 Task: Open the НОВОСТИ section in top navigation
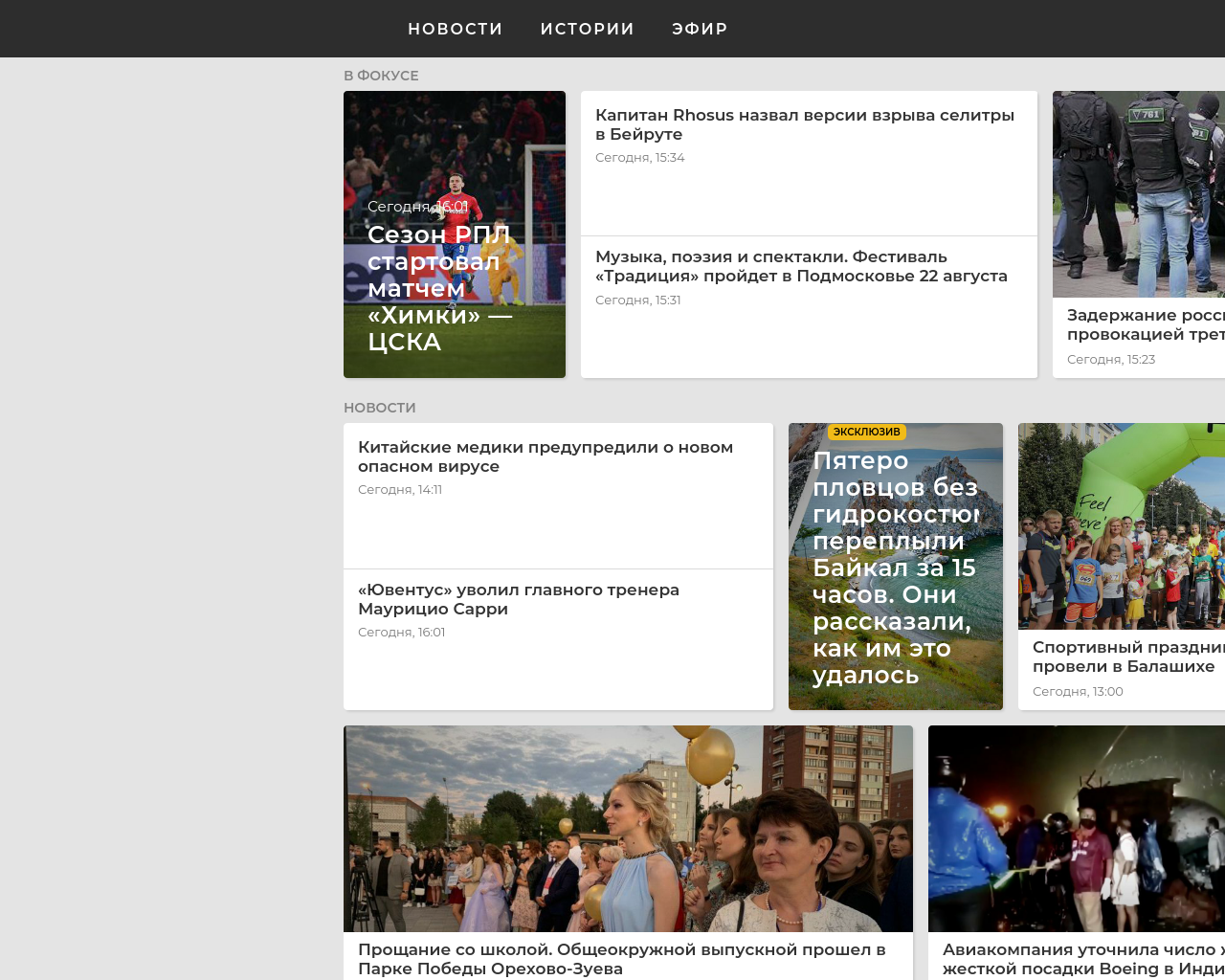point(455,29)
